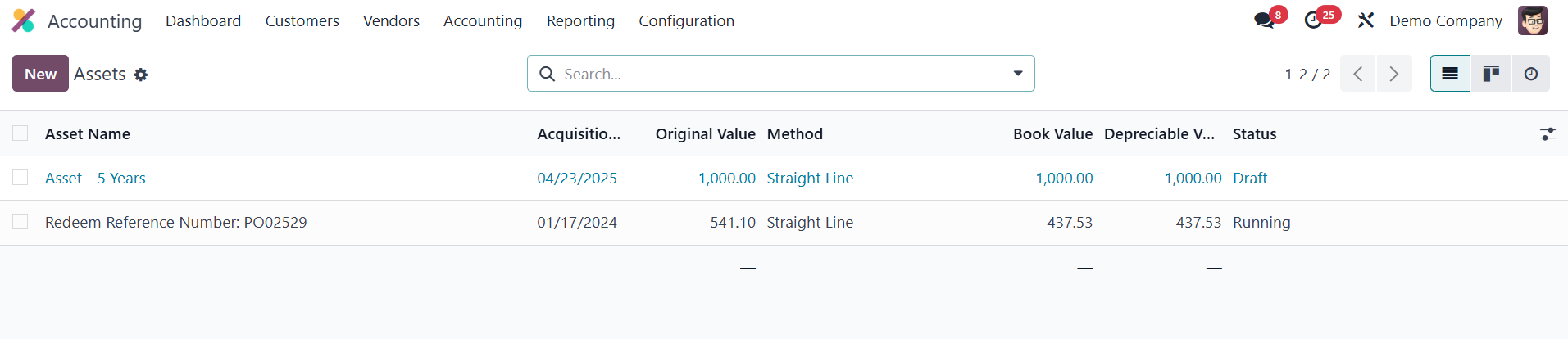Open the Assets gear settings icon
Screen dimensions: 1568x339
click(141, 75)
